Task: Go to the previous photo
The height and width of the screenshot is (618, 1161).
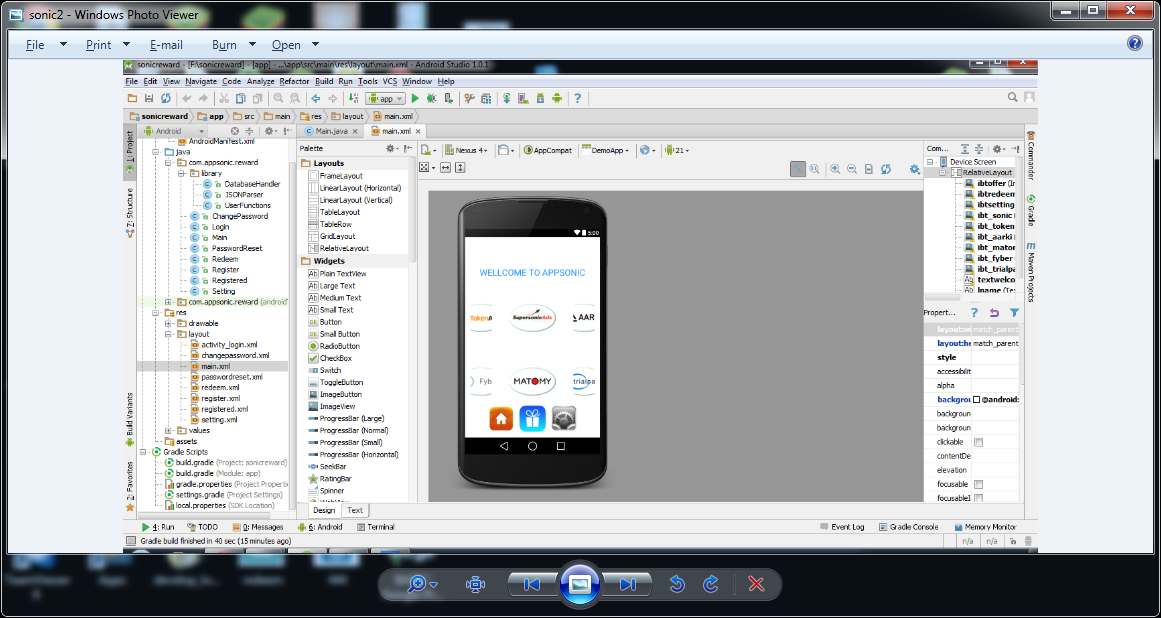Action: point(532,584)
